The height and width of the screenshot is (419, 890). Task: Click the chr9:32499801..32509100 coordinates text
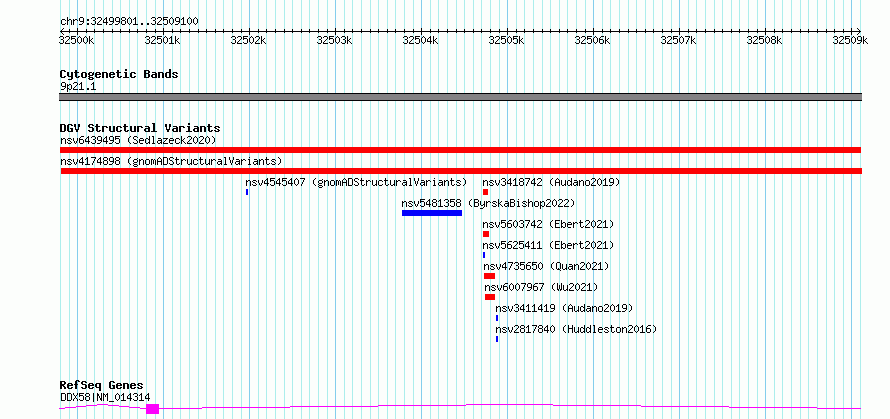click(x=129, y=21)
